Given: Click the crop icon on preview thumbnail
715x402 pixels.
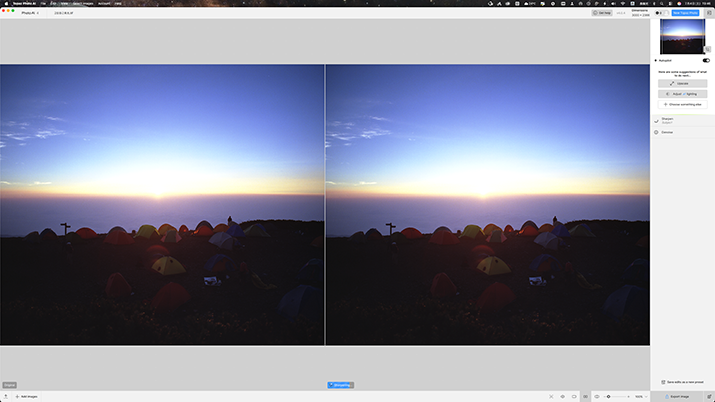Looking at the screenshot, I should (x=707, y=49).
